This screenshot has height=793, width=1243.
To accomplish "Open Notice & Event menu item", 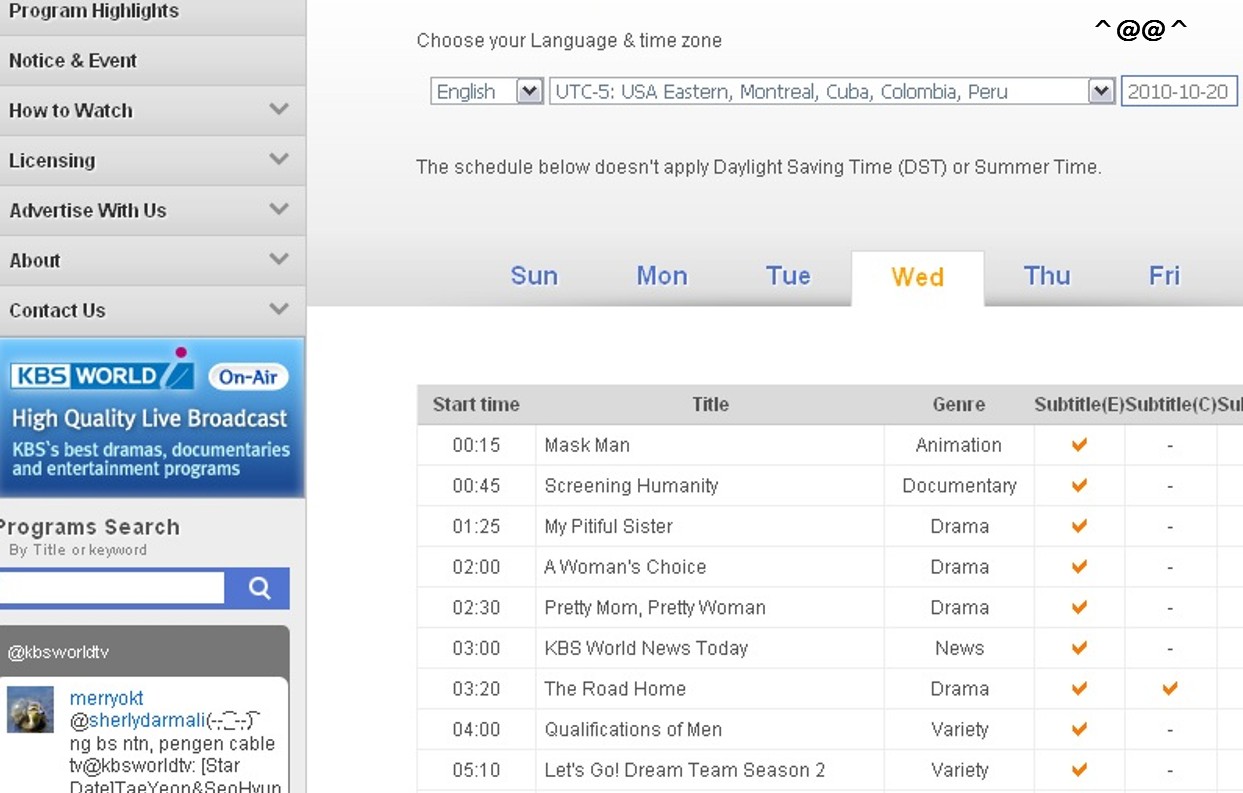I will 73,61.
